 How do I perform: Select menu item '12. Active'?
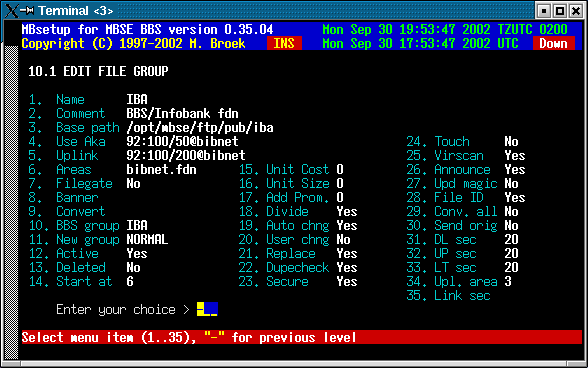(63, 254)
